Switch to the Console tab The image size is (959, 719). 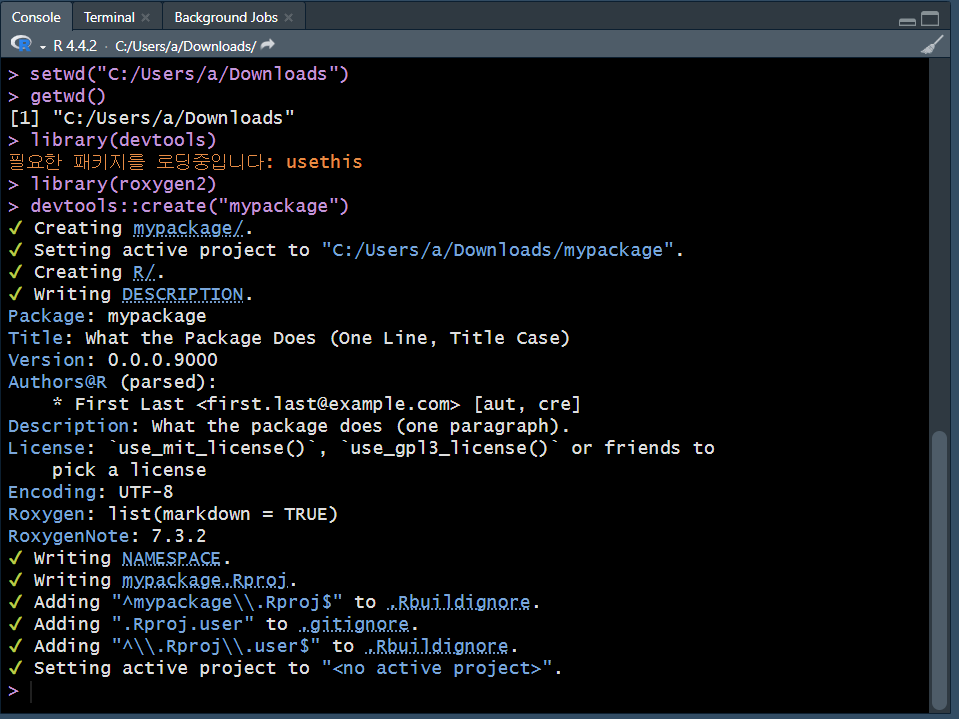36,17
